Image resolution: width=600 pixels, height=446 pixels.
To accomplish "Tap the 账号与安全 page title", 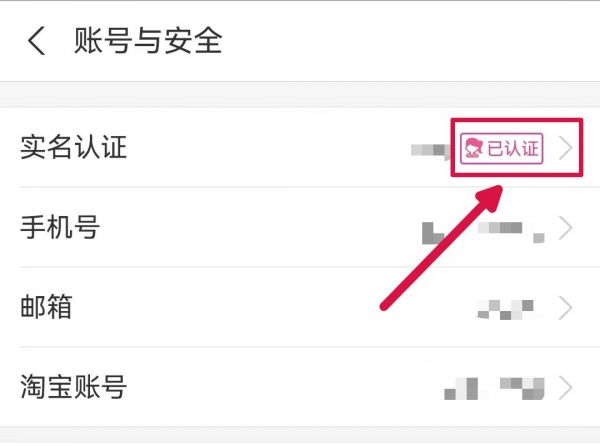I will 148,41.
